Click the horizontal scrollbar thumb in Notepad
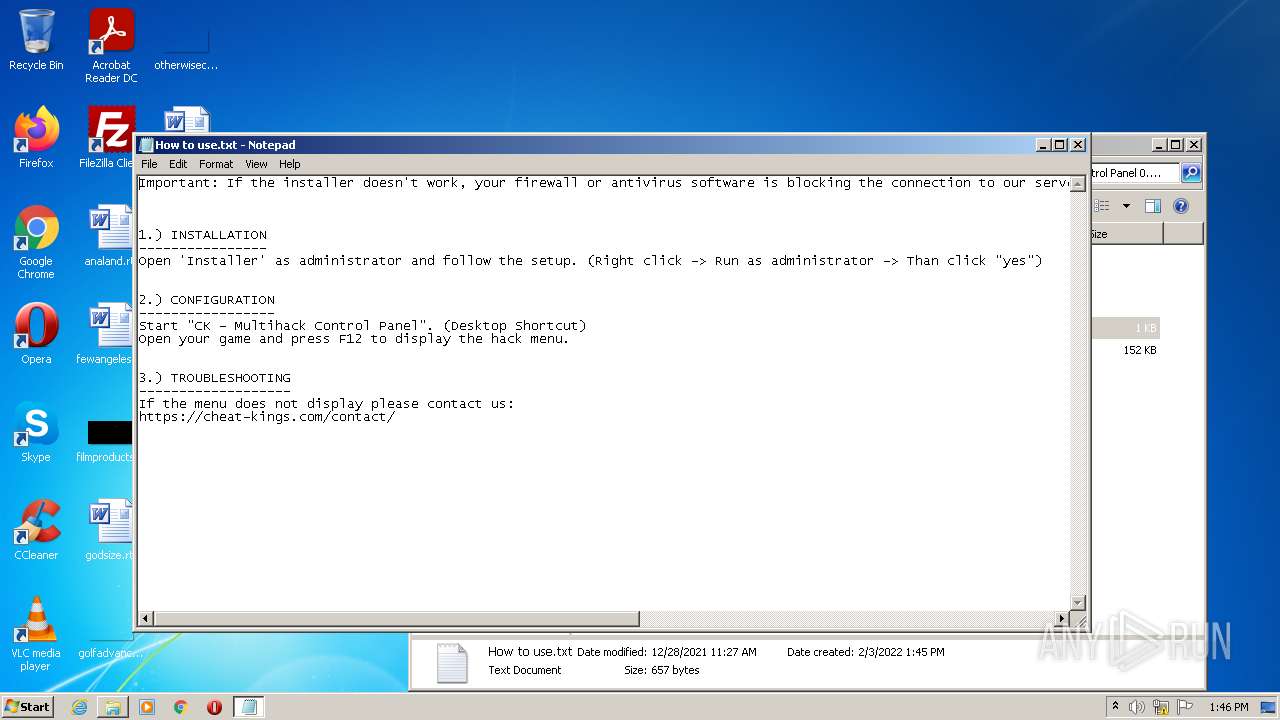 [x=396, y=619]
